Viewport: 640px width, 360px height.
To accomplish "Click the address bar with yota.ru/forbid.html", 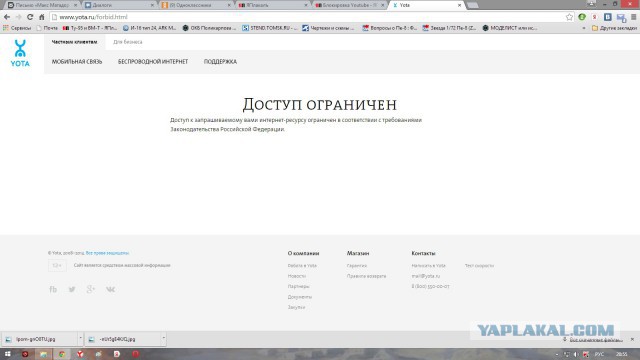I will [x=308, y=17].
